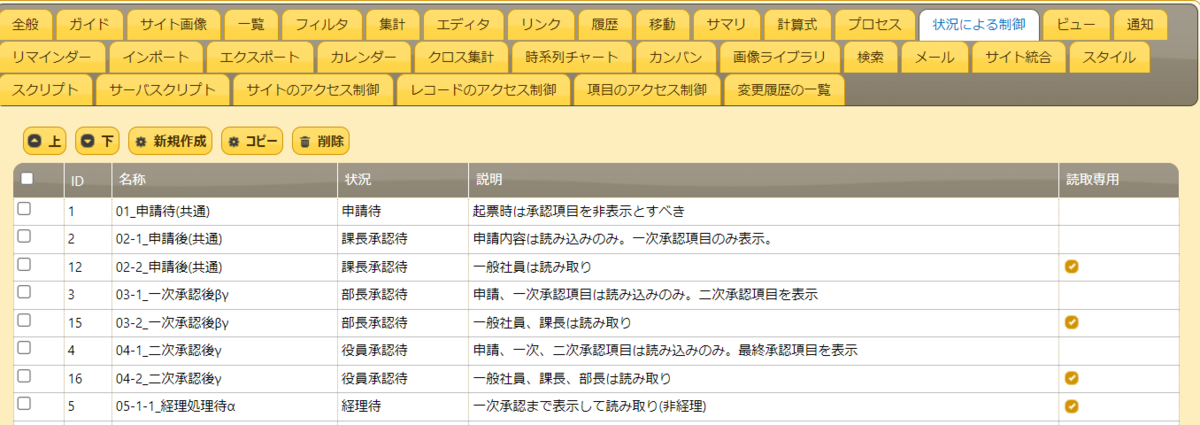Check the row 02-1_申請後(共通) checkbox
This screenshot has height=425, width=1200.
(x=24, y=237)
